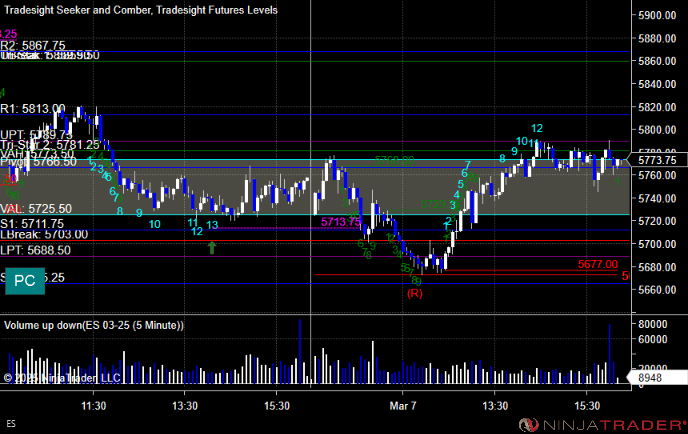Click the 5820.00 price axis label
This screenshot has width=688, height=434.
point(657,107)
